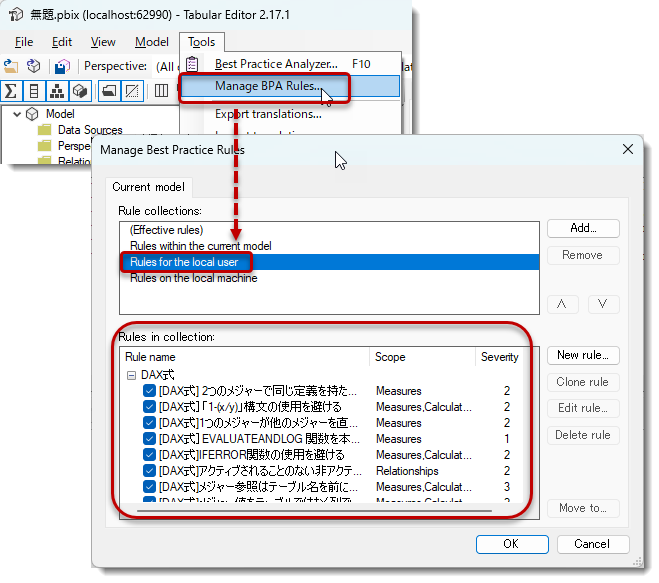Click the Cancel button

(x=593, y=544)
